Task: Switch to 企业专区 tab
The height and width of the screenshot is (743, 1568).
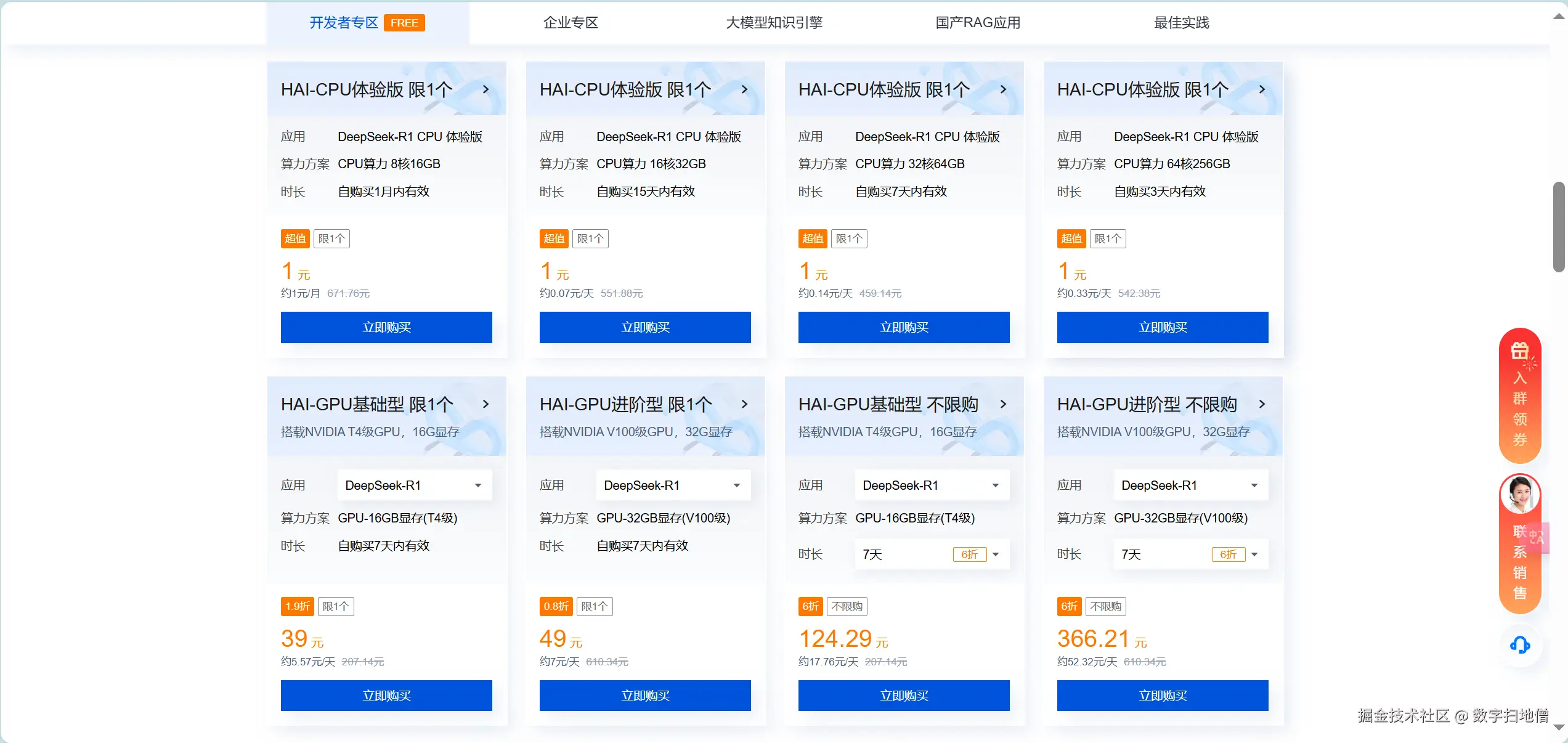Action: pos(571,23)
